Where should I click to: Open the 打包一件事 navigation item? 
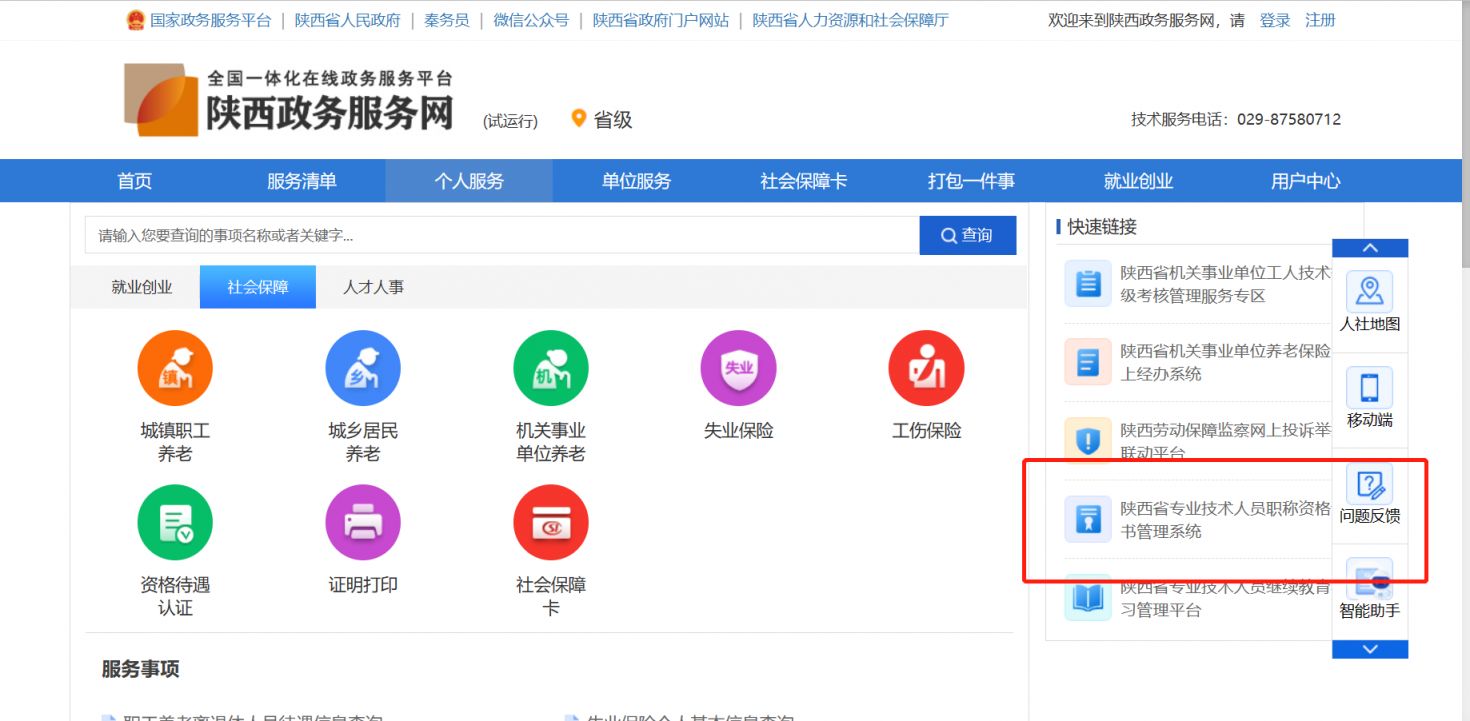(x=971, y=181)
